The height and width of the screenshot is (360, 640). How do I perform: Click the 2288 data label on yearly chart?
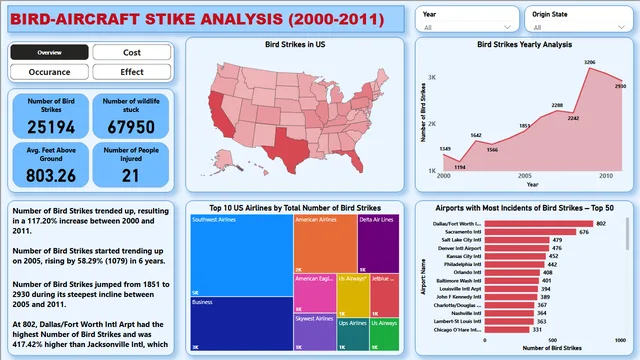point(557,105)
